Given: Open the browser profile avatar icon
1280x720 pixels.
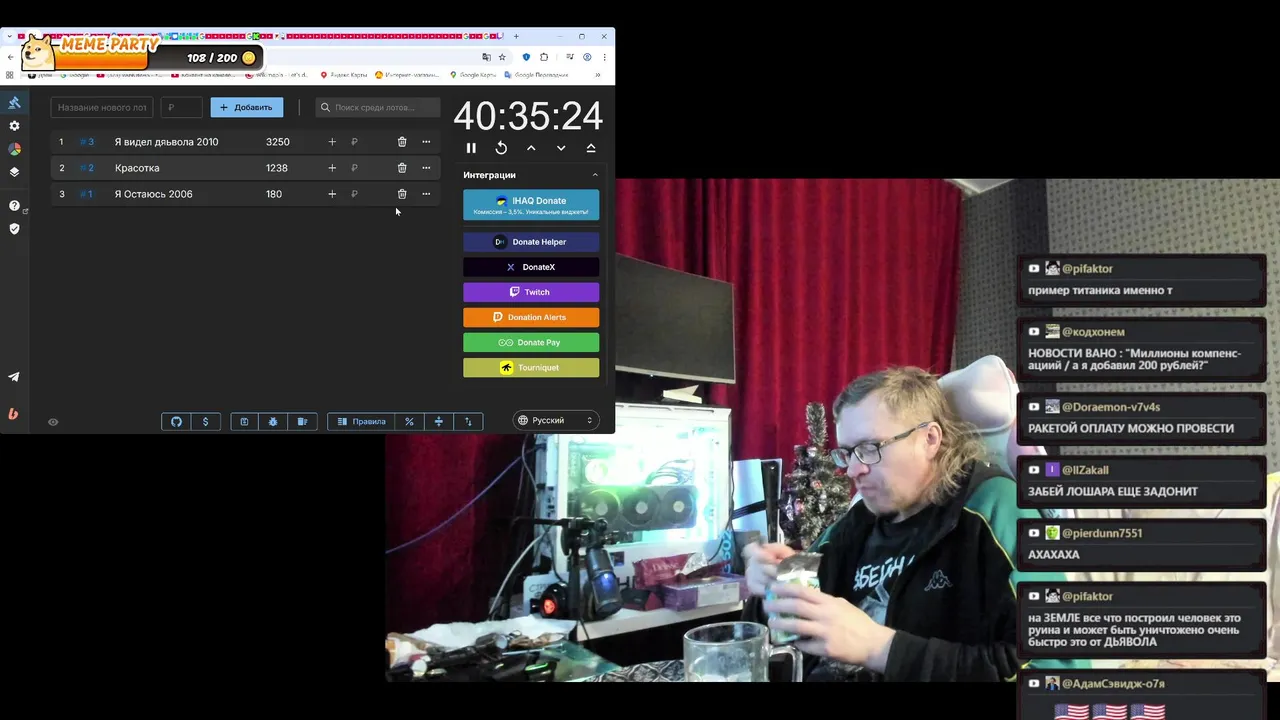Looking at the screenshot, I should (x=587, y=57).
